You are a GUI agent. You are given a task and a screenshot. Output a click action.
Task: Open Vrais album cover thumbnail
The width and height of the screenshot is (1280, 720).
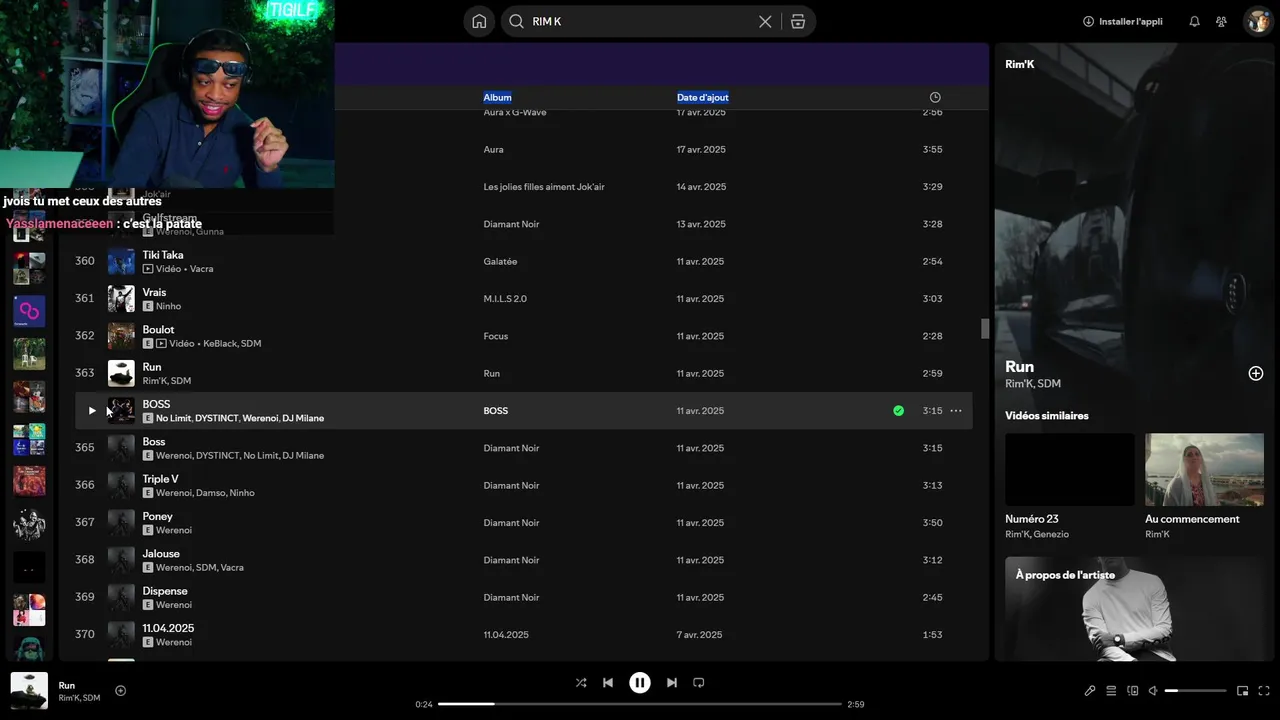pyautogui.click(x=121, y=299)
